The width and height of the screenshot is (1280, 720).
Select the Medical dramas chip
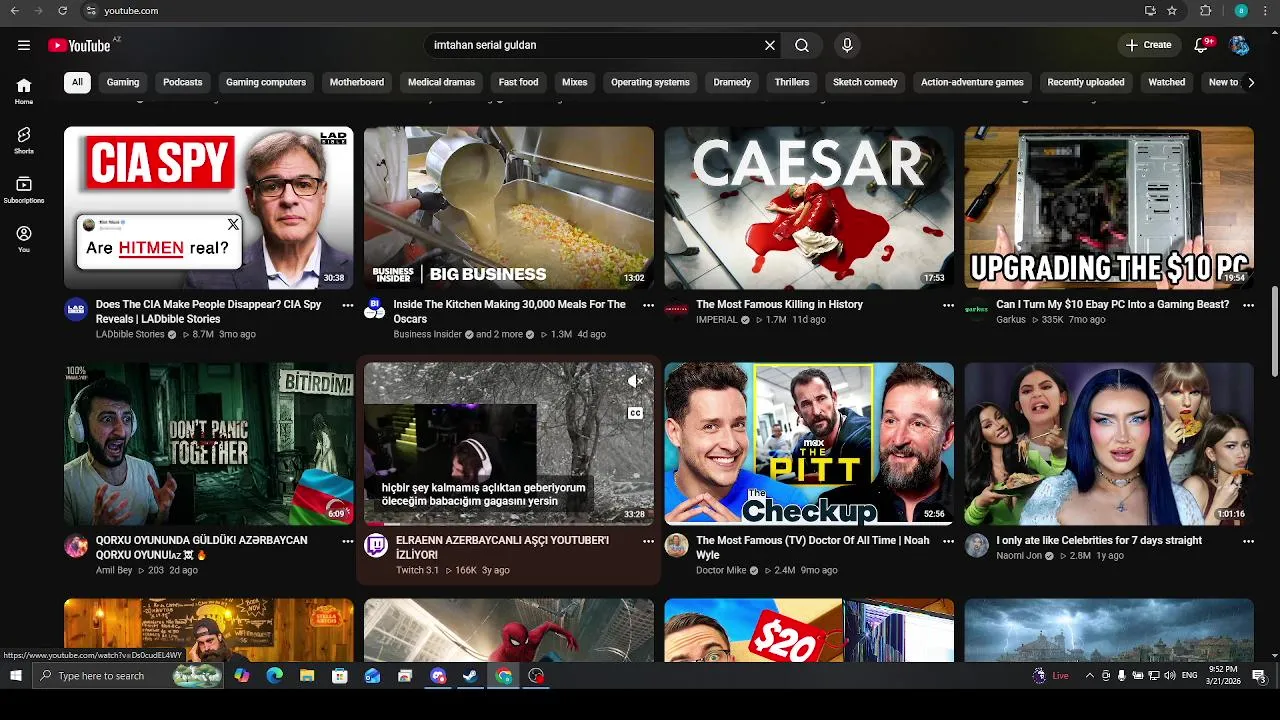(441, 82)
